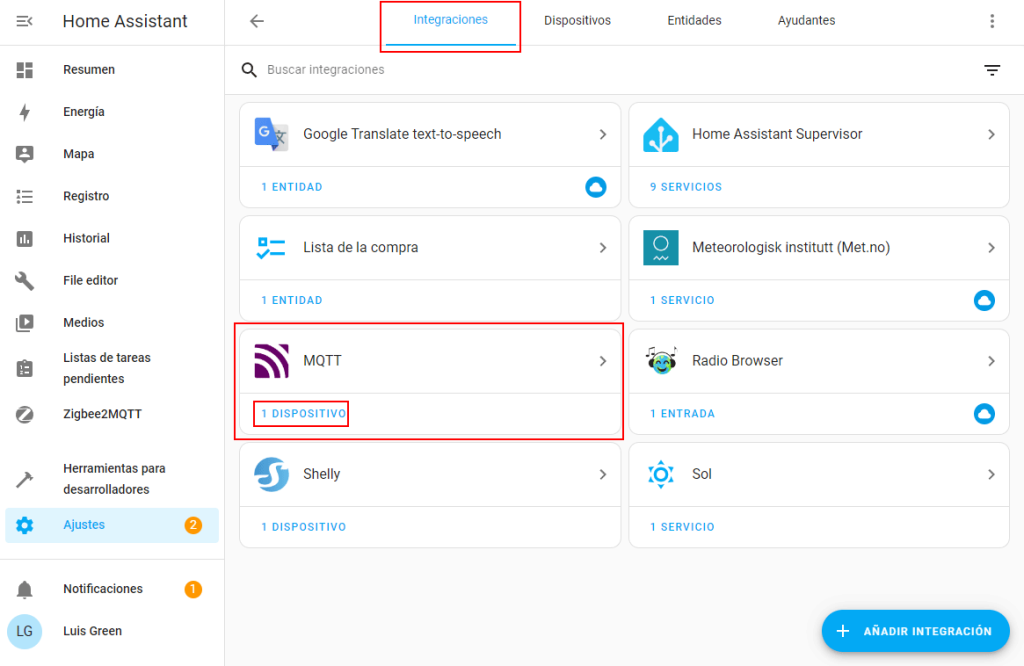Screen dimensions: 1024x666
Task: Collapse the sidebar with the menu icon
Action: [25, 21]
